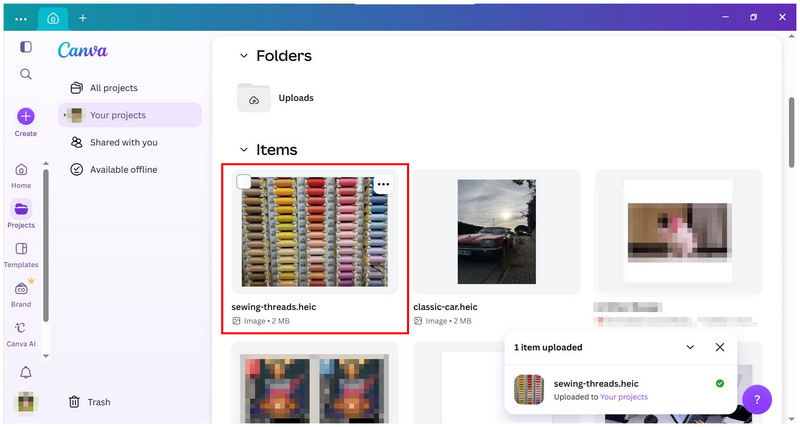Open Templates in the left rail

tap(21, 255)
